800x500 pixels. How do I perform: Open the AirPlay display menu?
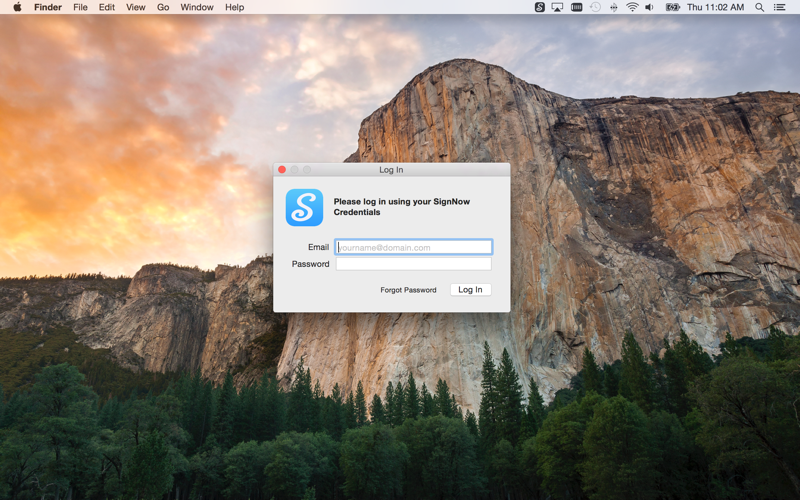(558, 7)
